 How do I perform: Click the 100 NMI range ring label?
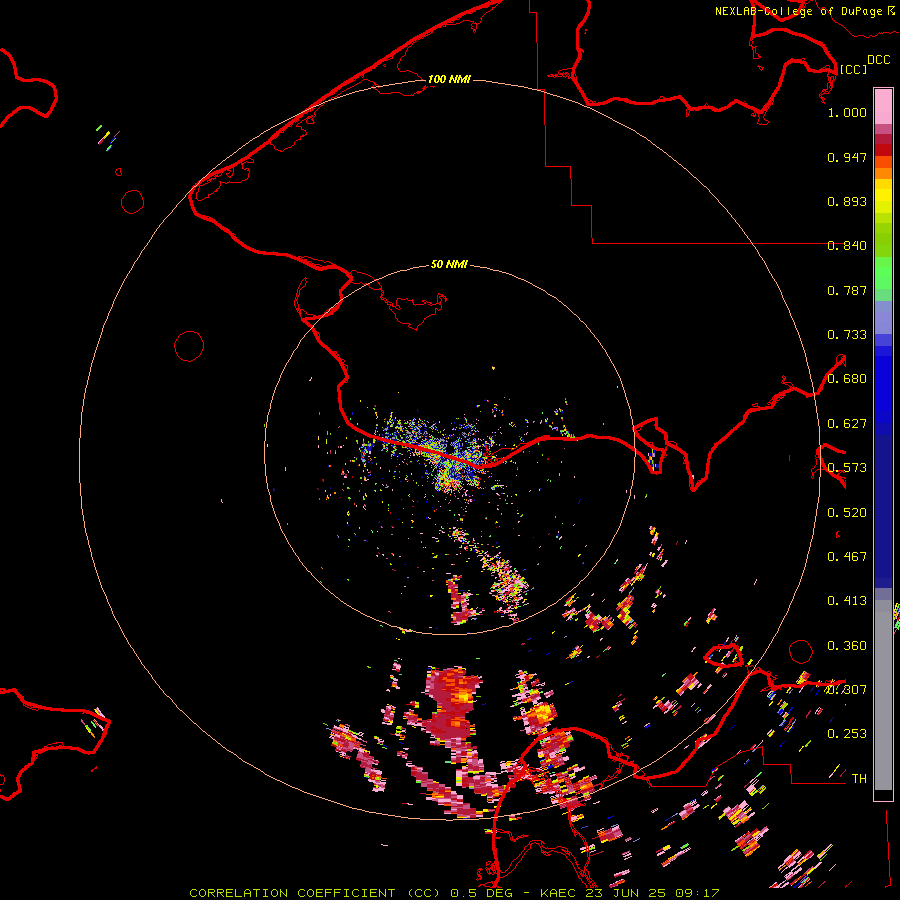(449, 79)
